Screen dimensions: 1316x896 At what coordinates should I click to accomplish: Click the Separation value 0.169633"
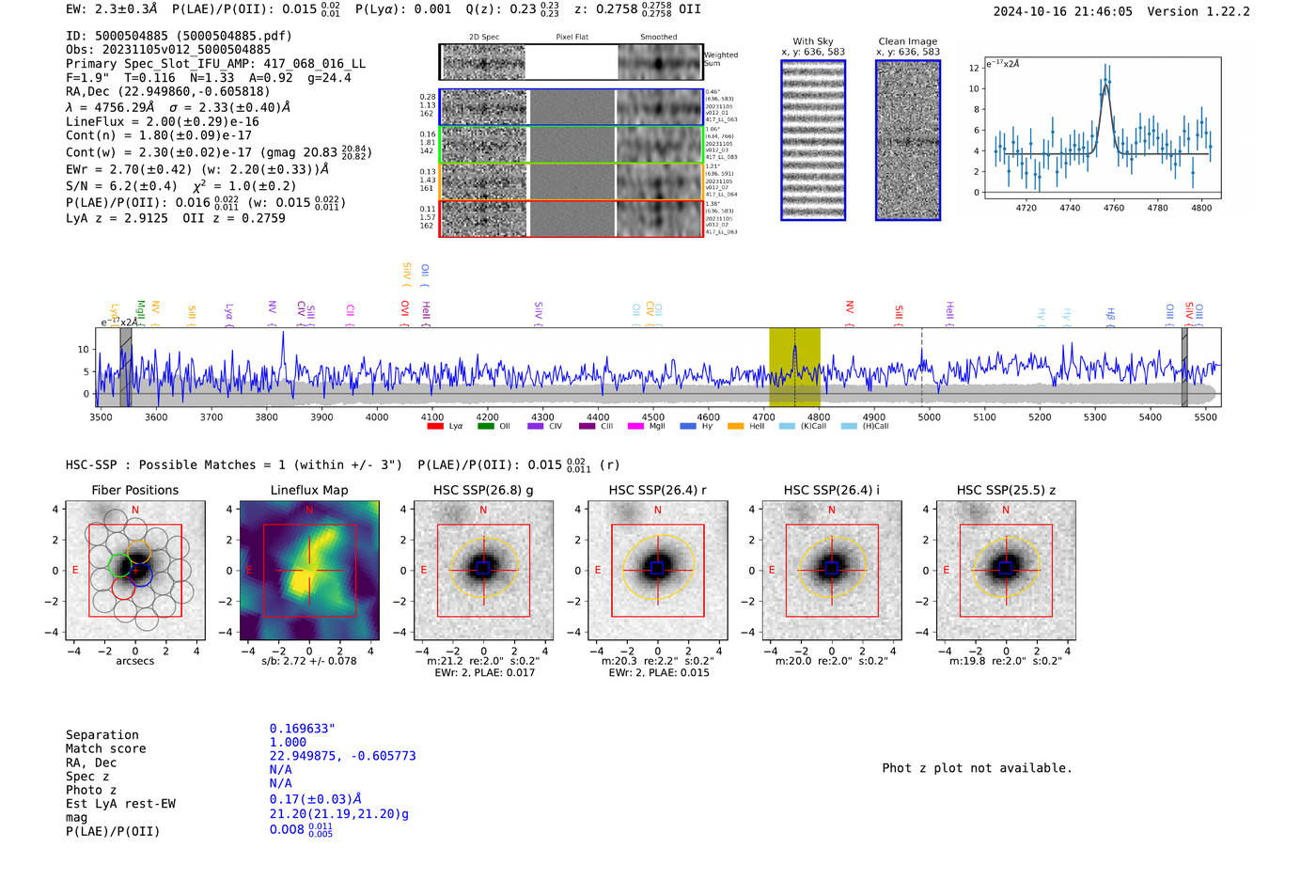tap(303, 729)
